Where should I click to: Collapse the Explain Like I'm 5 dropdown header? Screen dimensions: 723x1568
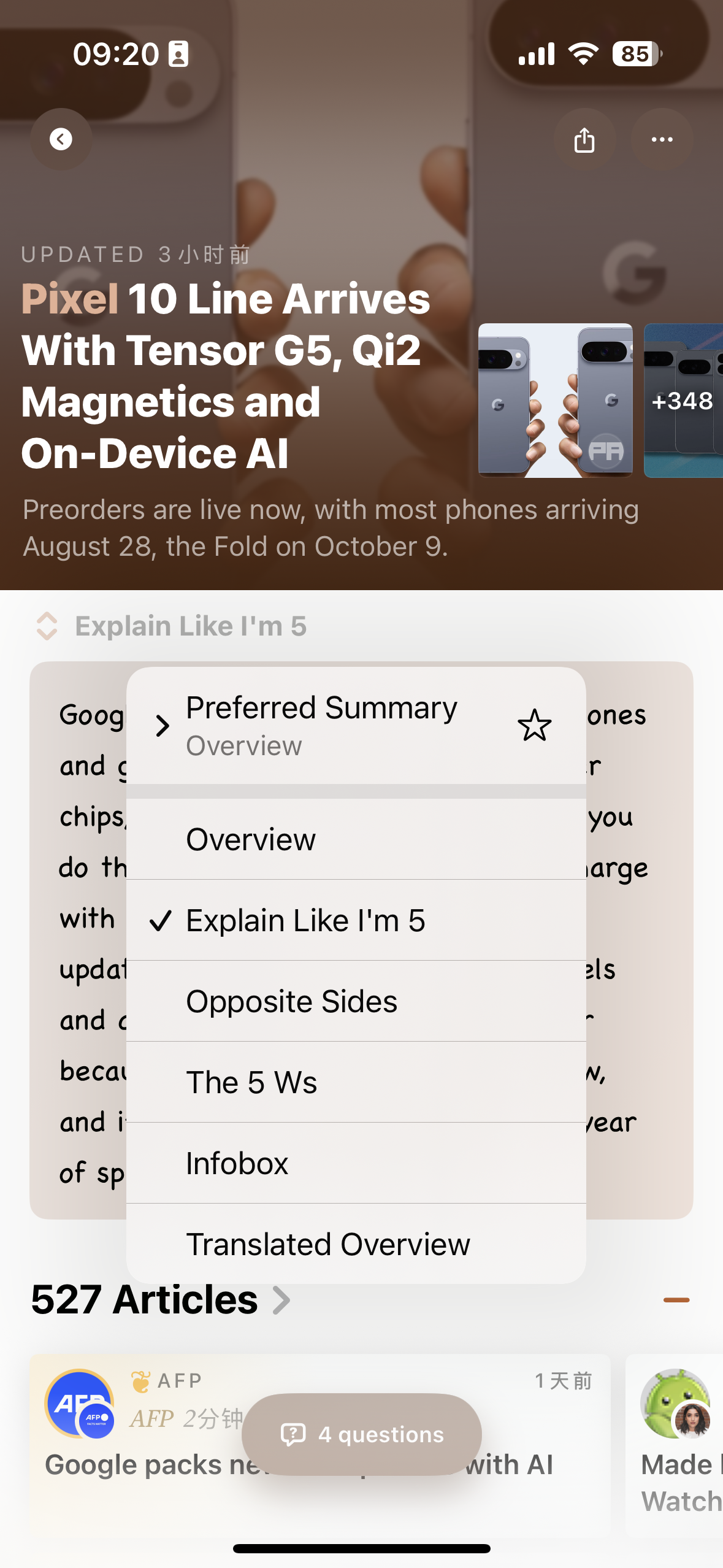[x=191, y=626]
